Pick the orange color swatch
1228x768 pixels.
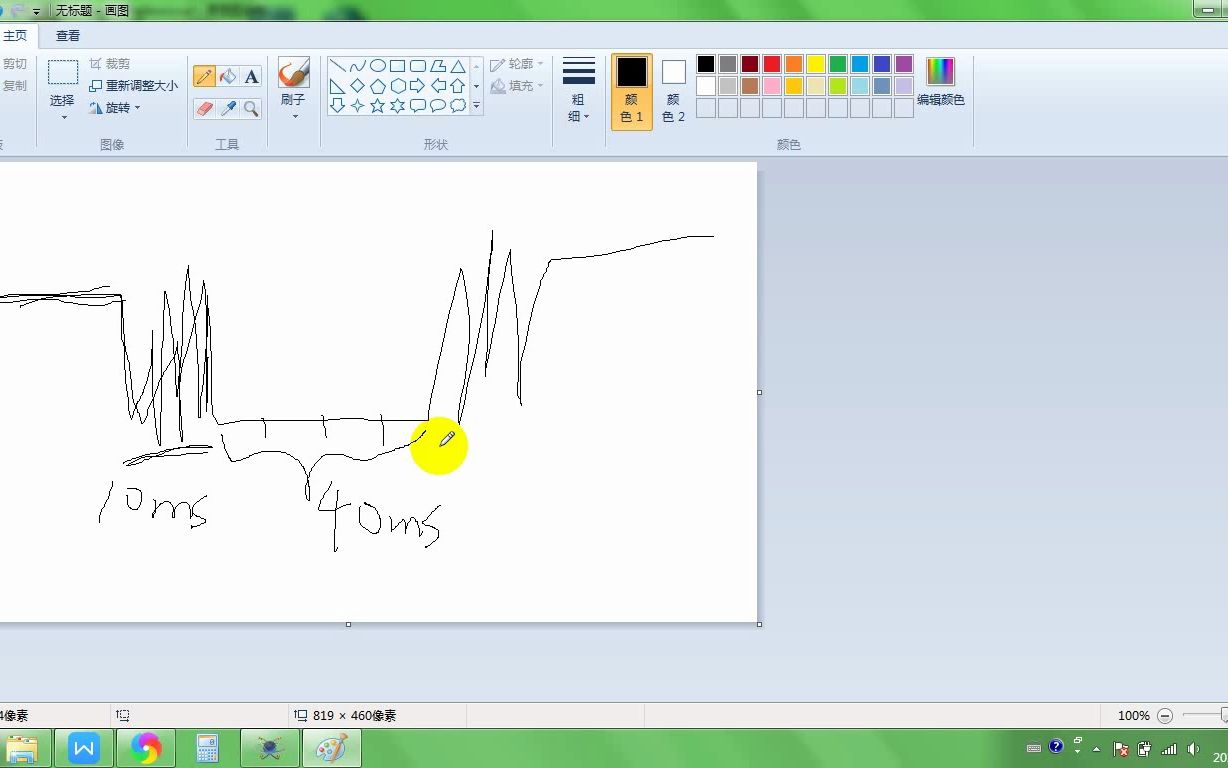coord(794,64)
